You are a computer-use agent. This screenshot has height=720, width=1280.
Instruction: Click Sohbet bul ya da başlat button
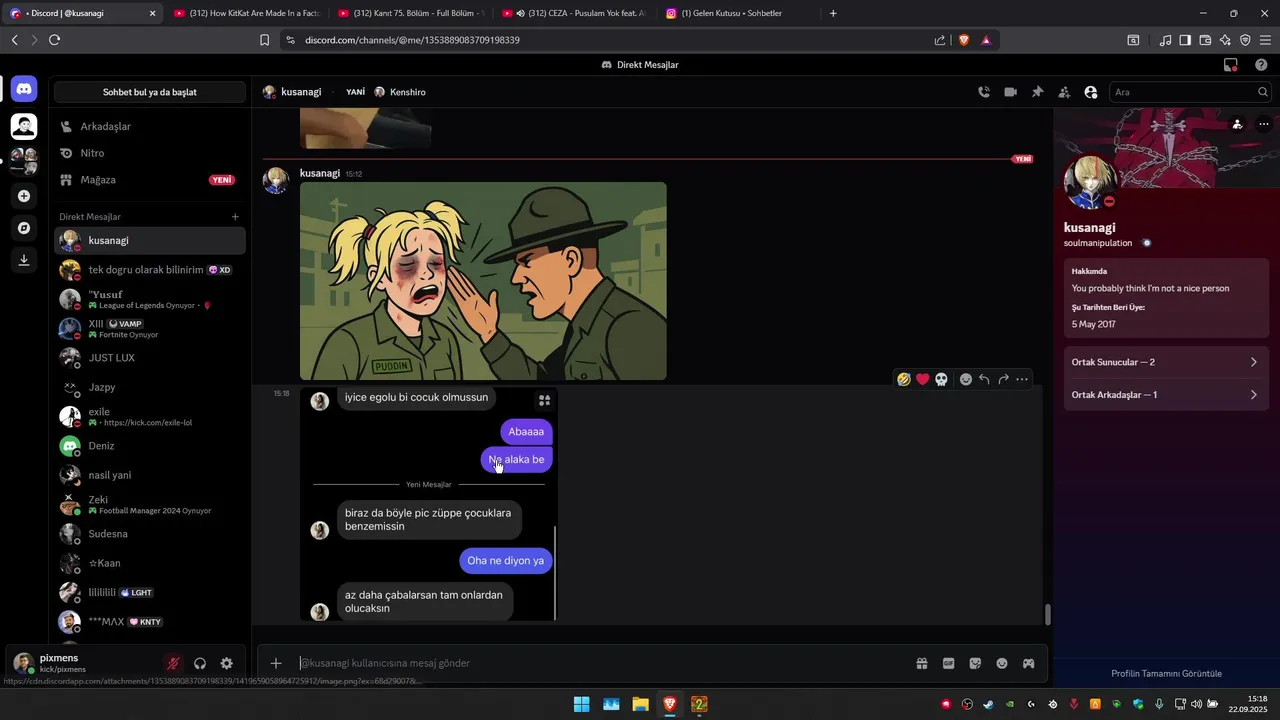tap(150, 92)
